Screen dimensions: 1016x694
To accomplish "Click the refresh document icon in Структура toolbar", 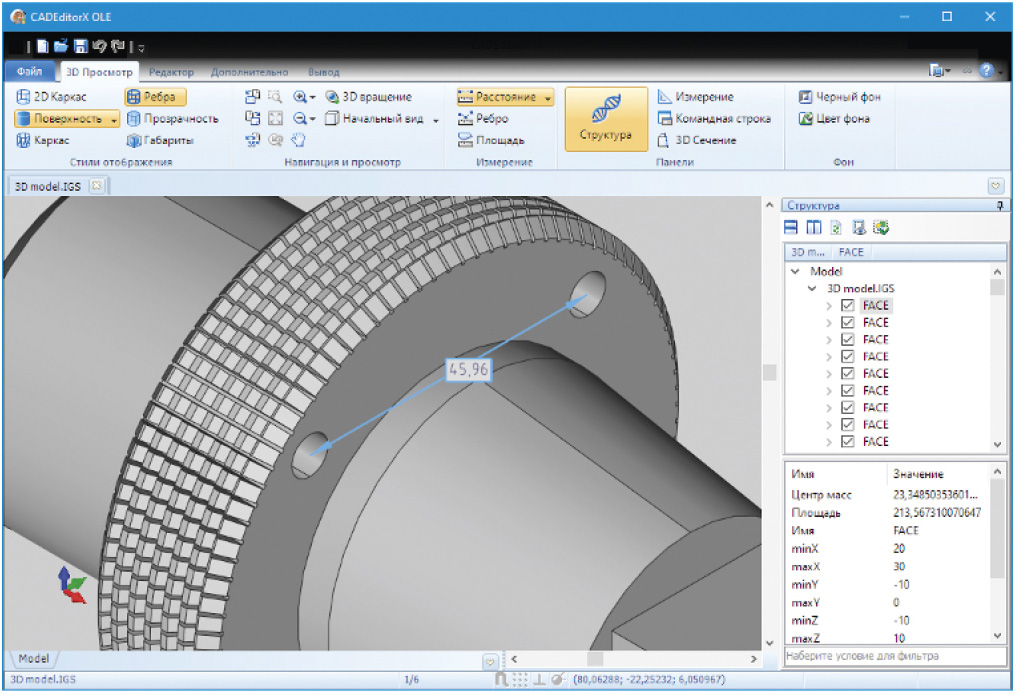I will point(836,227).
